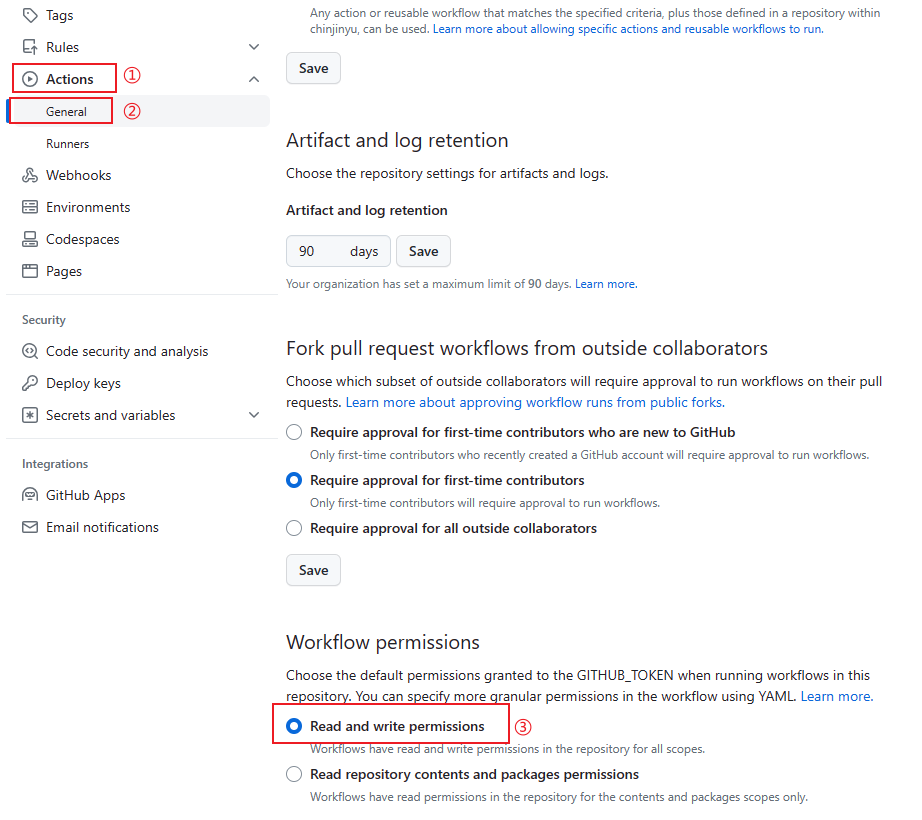Click the GitHub Apps robot icon
Image resolution: width=922 pixels, height=820 pixels.
(x=30, y=495)
